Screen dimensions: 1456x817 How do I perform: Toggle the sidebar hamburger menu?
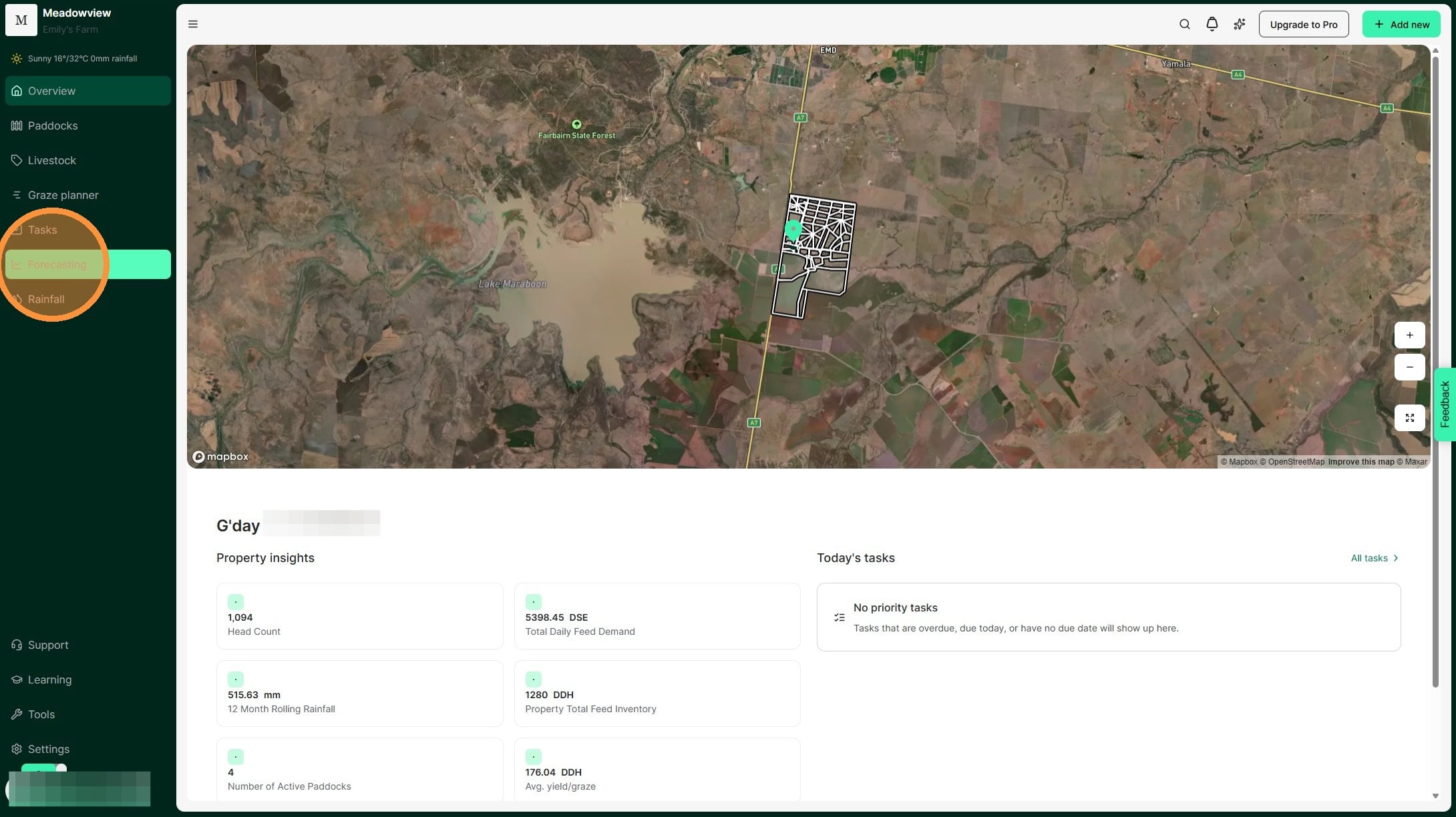coord(193,24)
